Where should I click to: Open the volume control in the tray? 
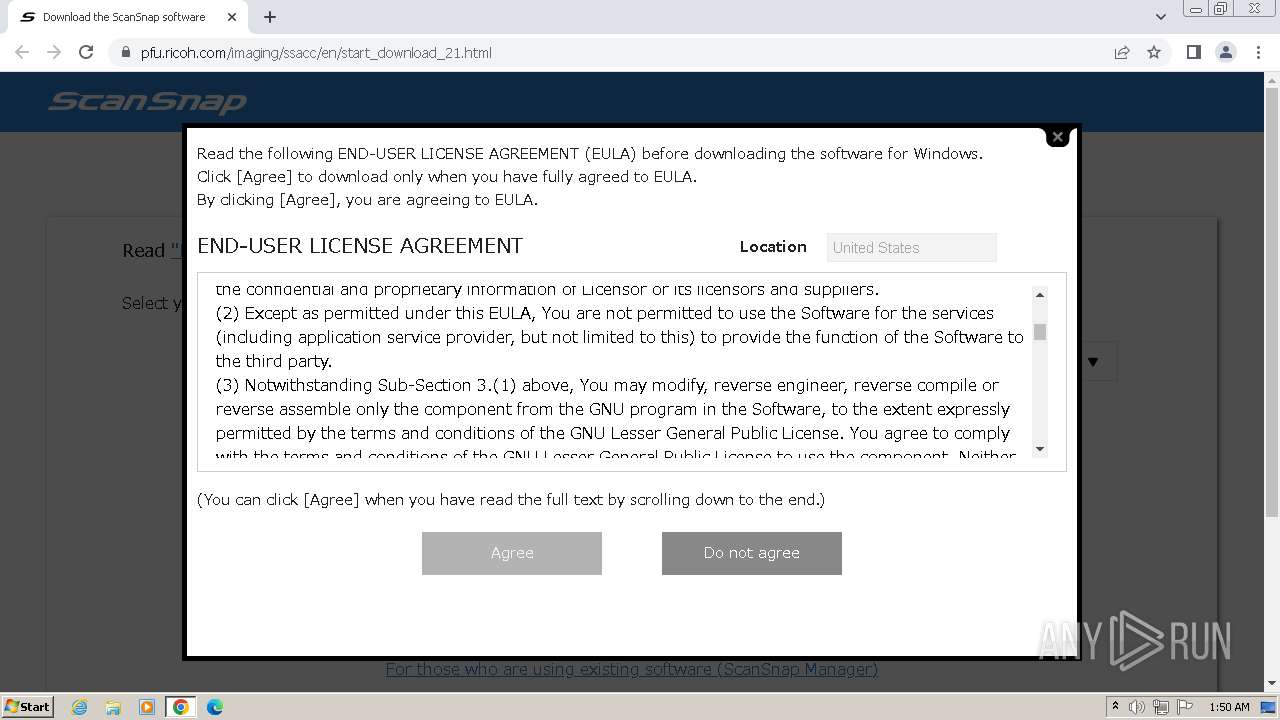[x=1137, y=707]
